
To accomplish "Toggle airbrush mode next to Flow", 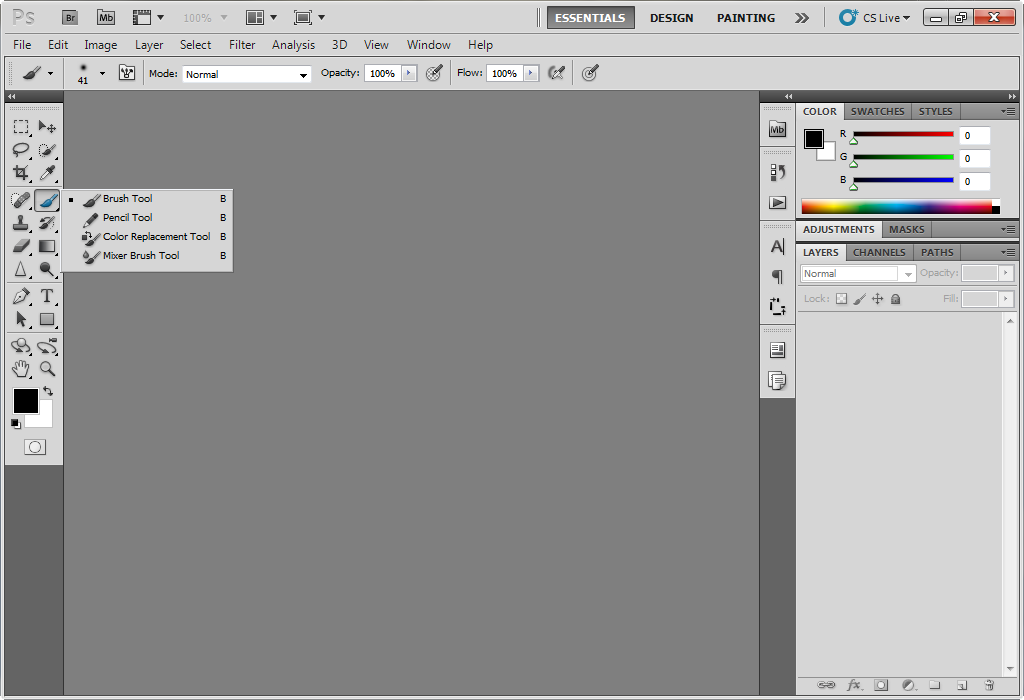I will point(556,73).
